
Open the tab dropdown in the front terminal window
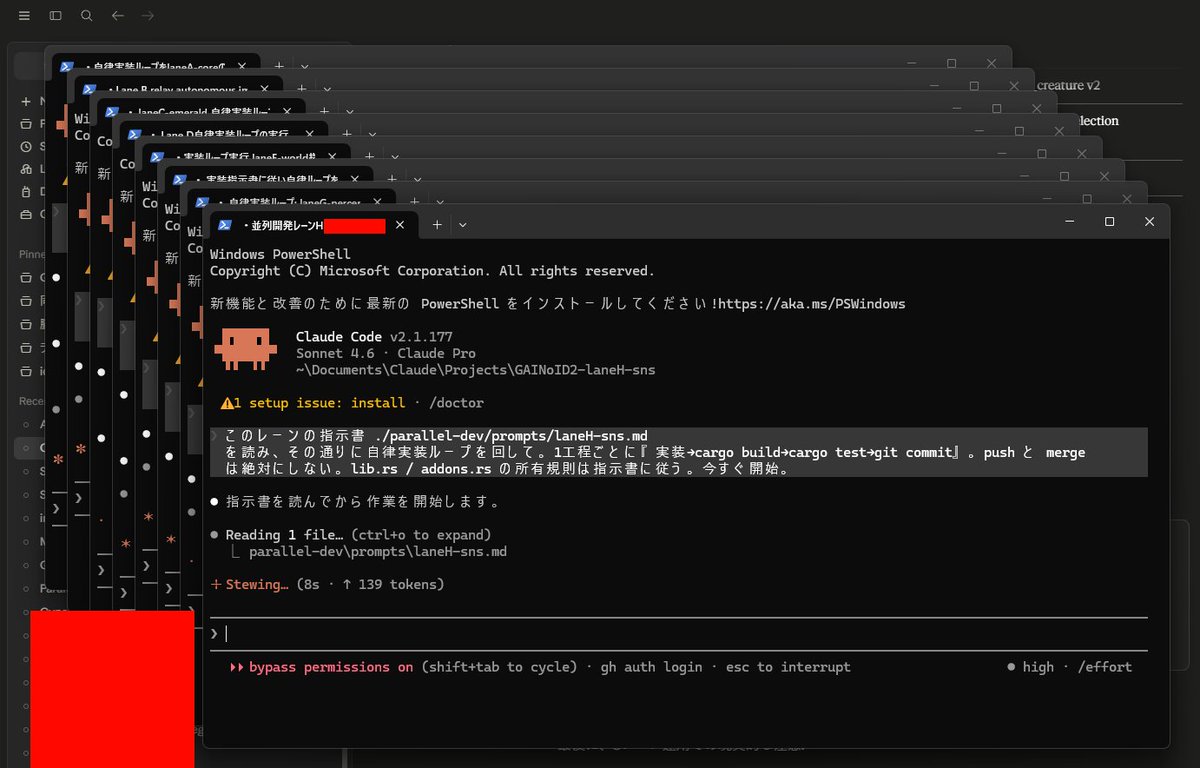tap(462, 225)
